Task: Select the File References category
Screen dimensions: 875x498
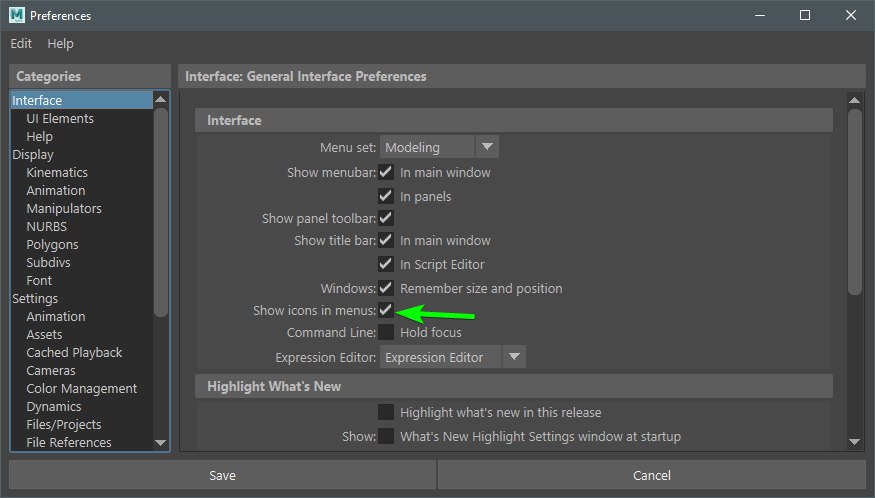Action: pyautogui.click(x=69, y=443)
